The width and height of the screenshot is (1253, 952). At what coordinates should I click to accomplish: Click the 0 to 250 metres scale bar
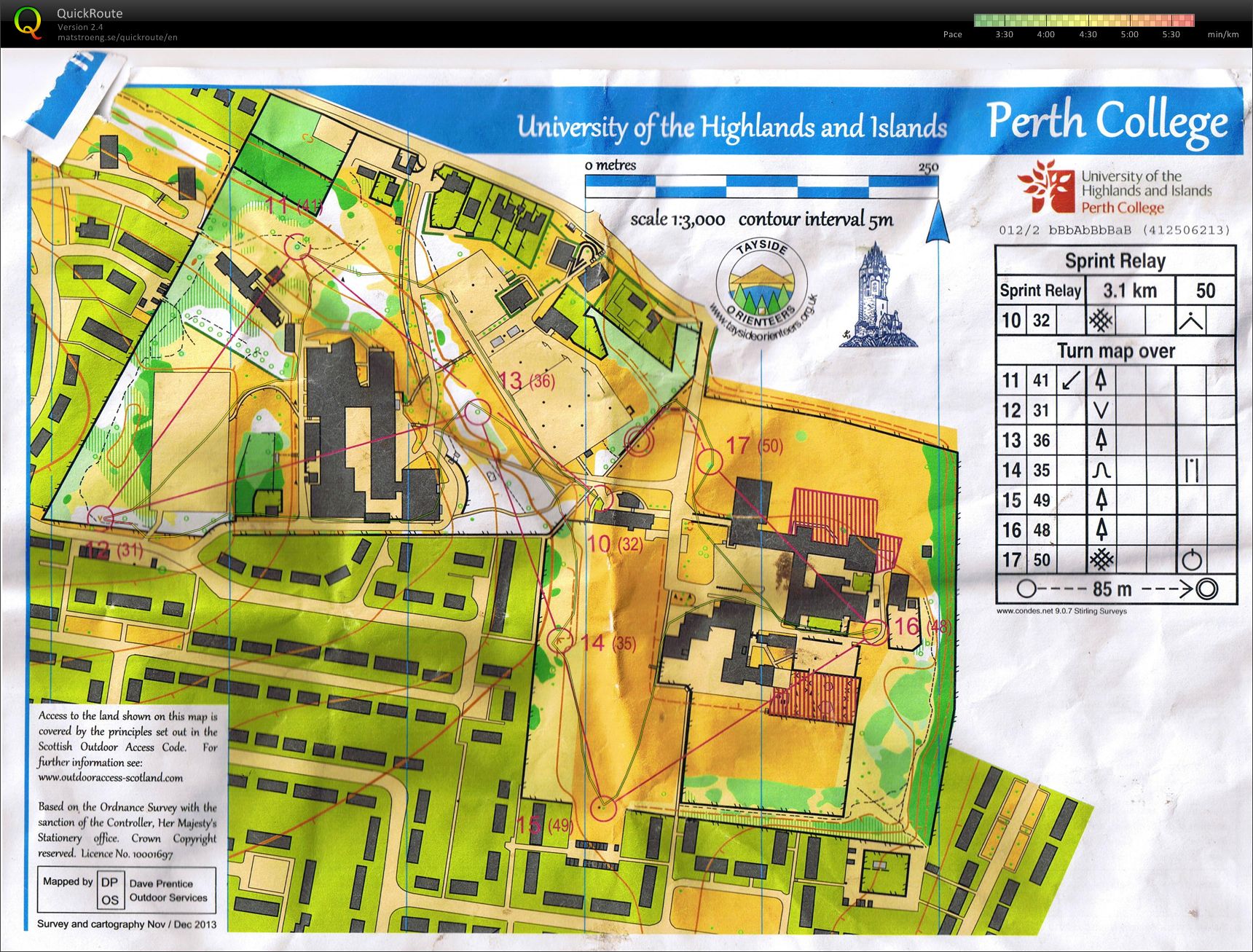tap(761, 187)
